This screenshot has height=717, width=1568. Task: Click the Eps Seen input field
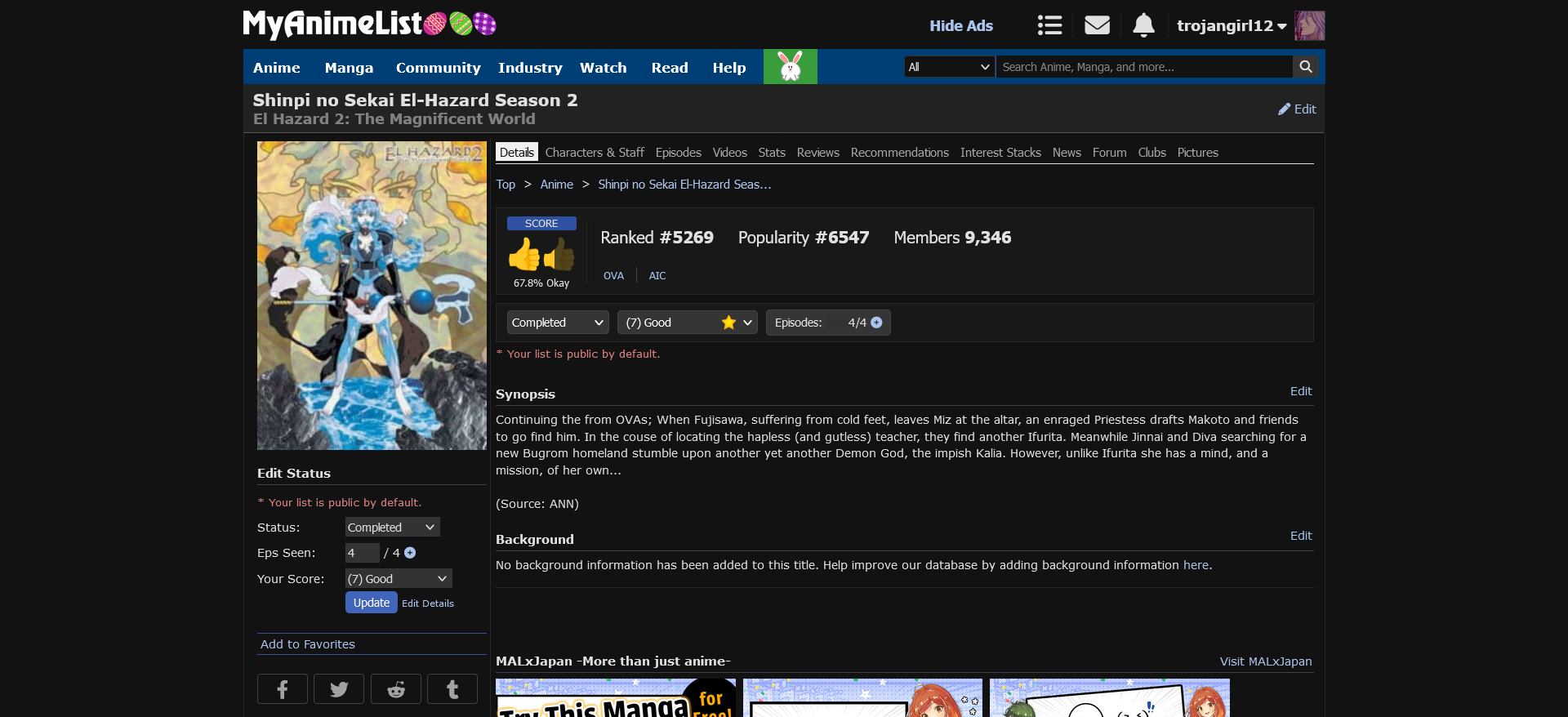click(362, 553)
